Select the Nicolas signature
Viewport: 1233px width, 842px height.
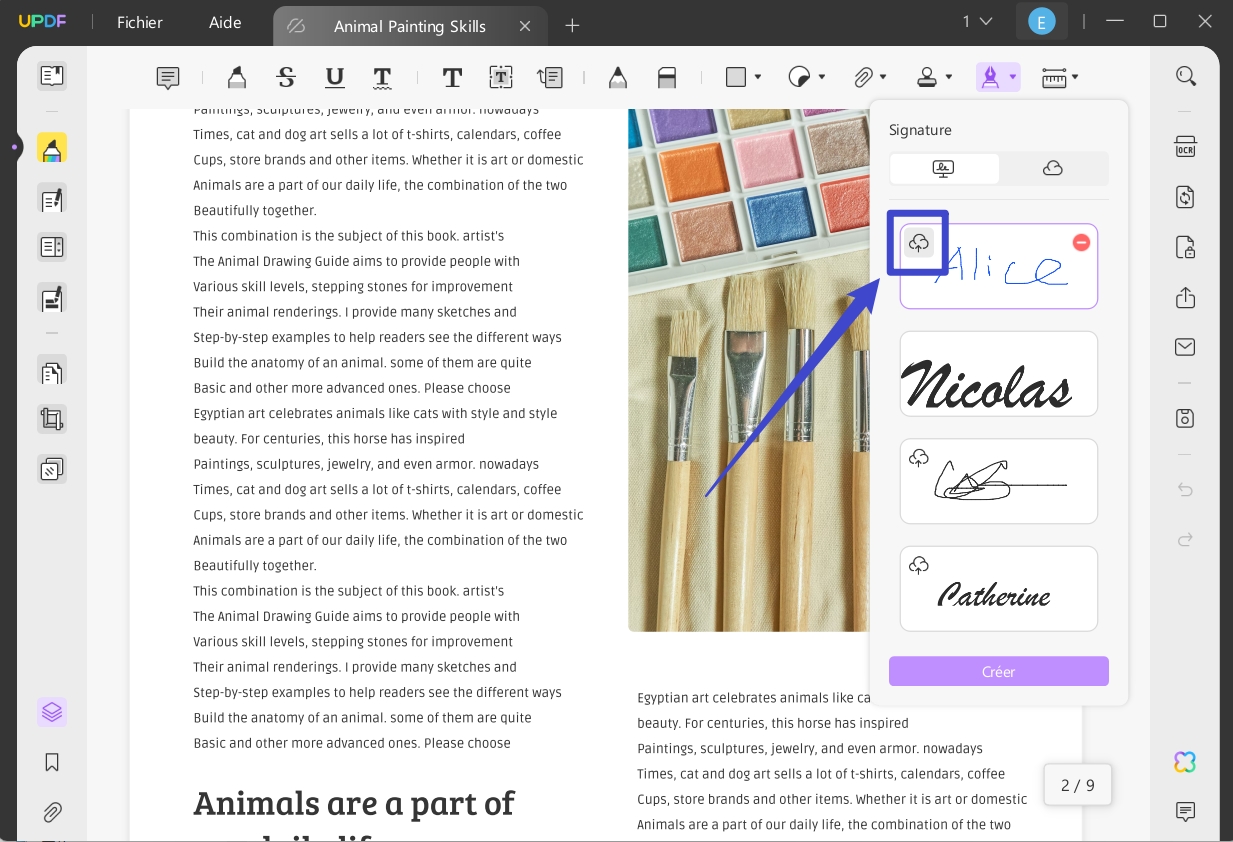tap(999, 374)
